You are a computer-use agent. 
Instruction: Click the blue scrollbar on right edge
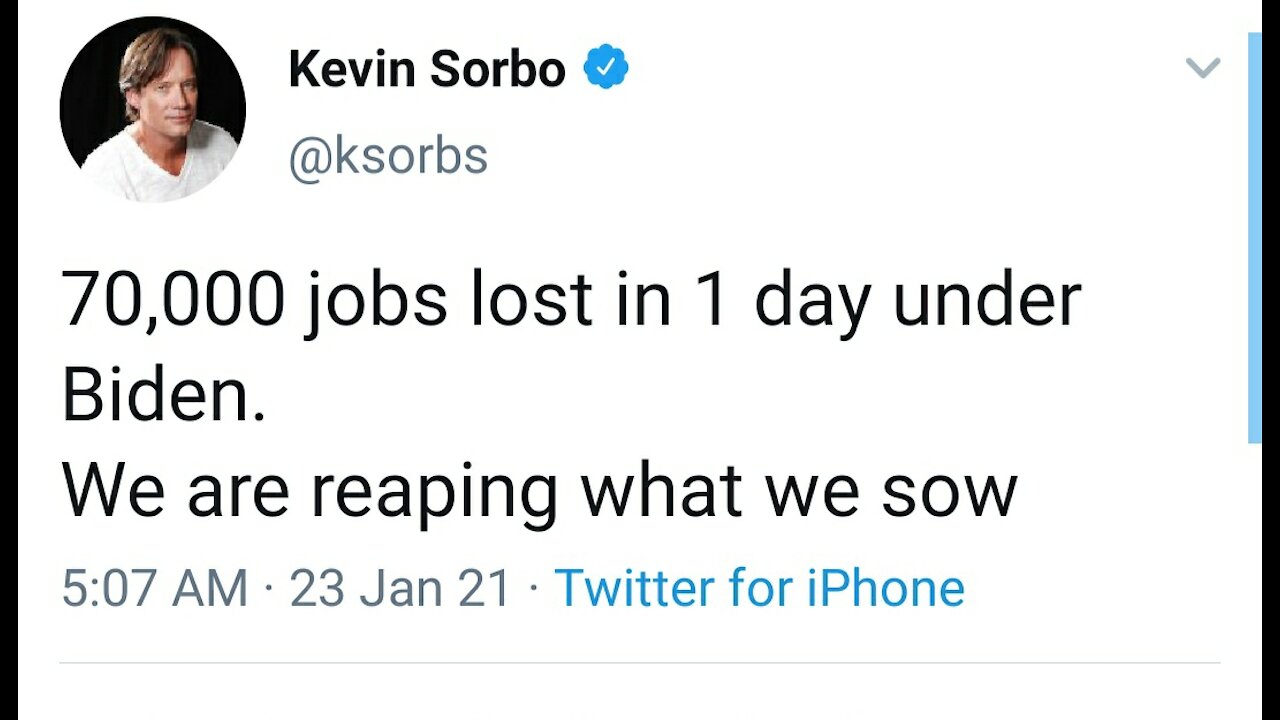(x=1255, y=240)
